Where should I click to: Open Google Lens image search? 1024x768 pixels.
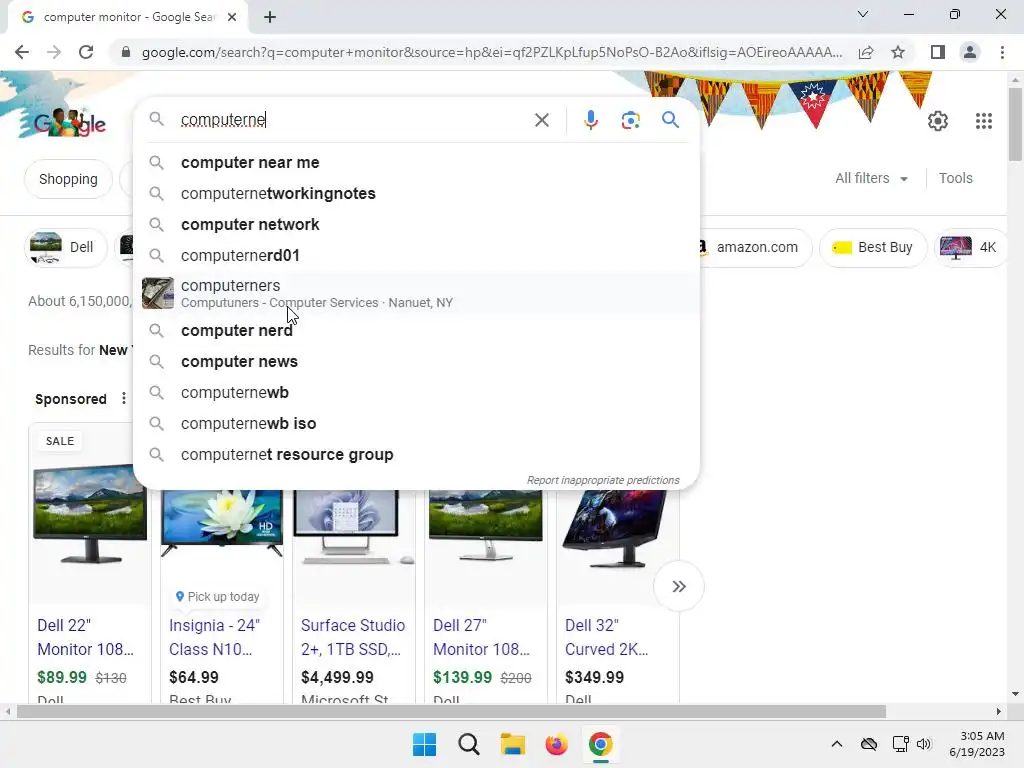[x=630, y=120]
